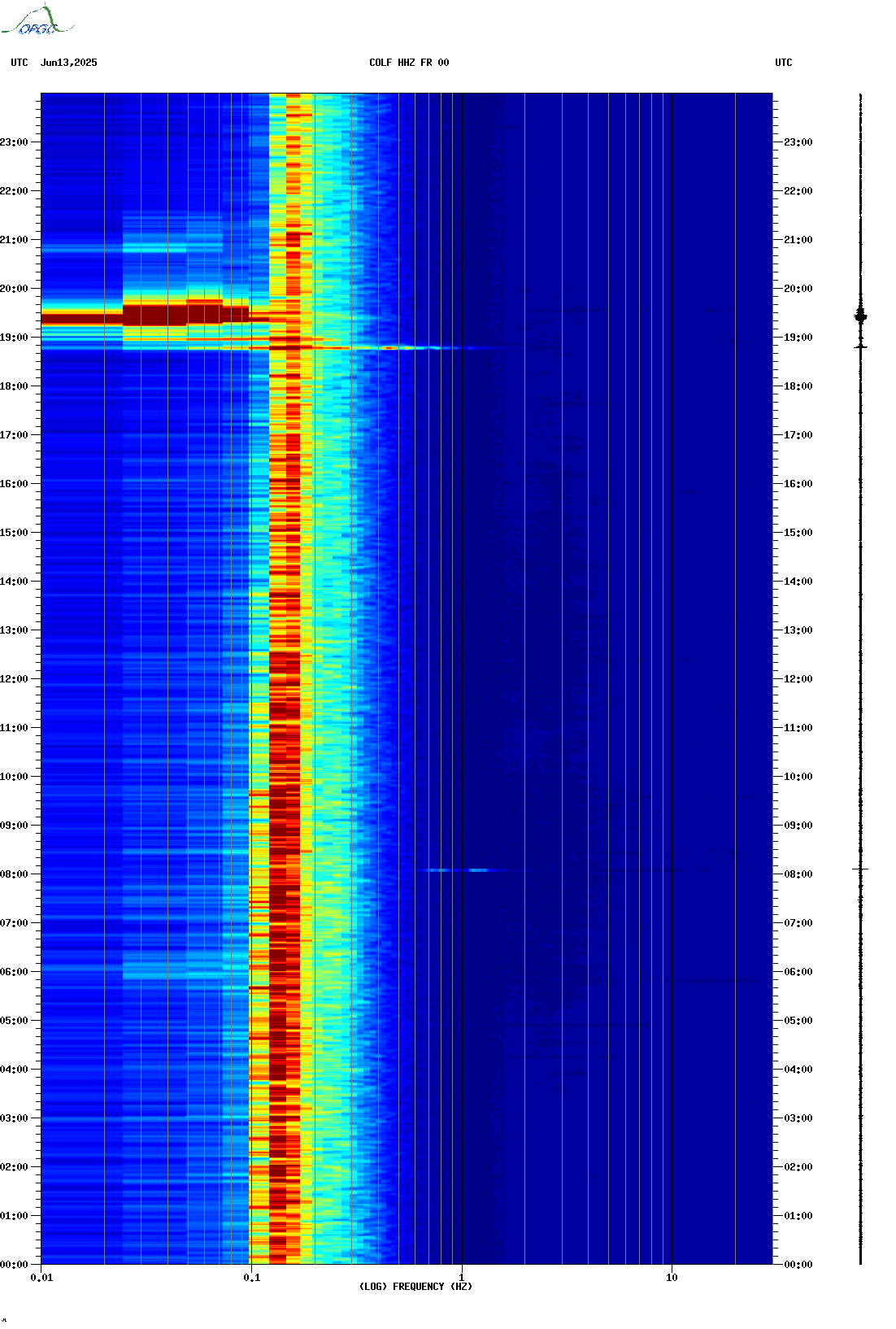Click the 20:00 label on left axis

[14, 289]
